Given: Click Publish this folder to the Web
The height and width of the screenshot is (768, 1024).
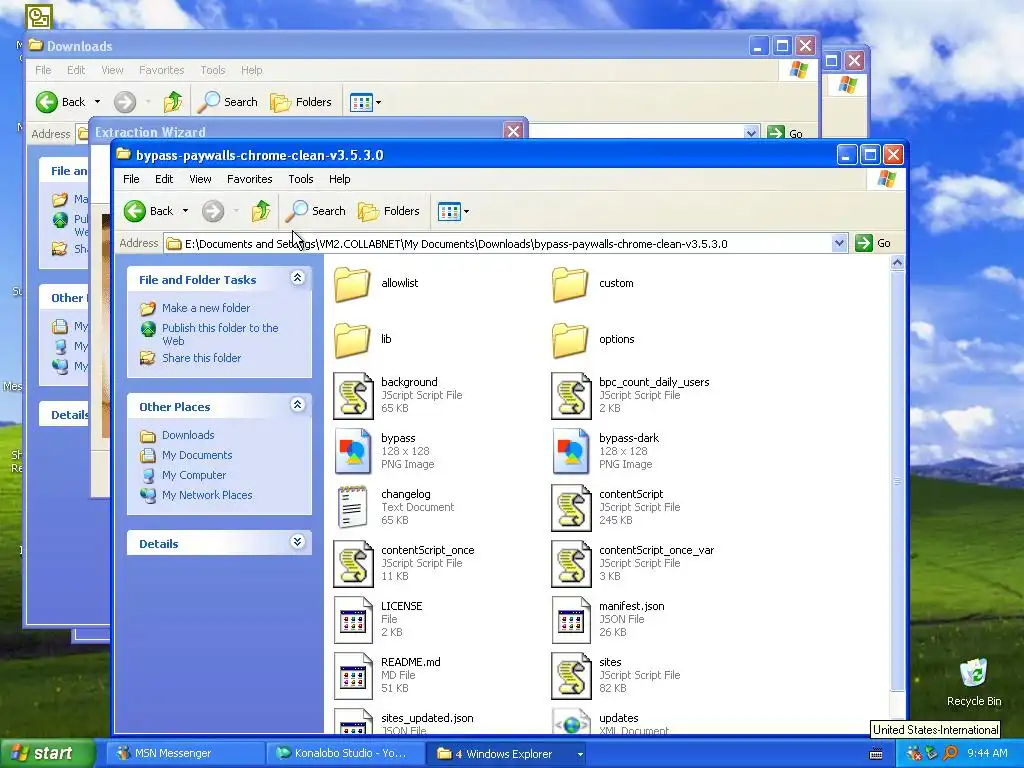Looking at the screenshot, I should 220,334.
